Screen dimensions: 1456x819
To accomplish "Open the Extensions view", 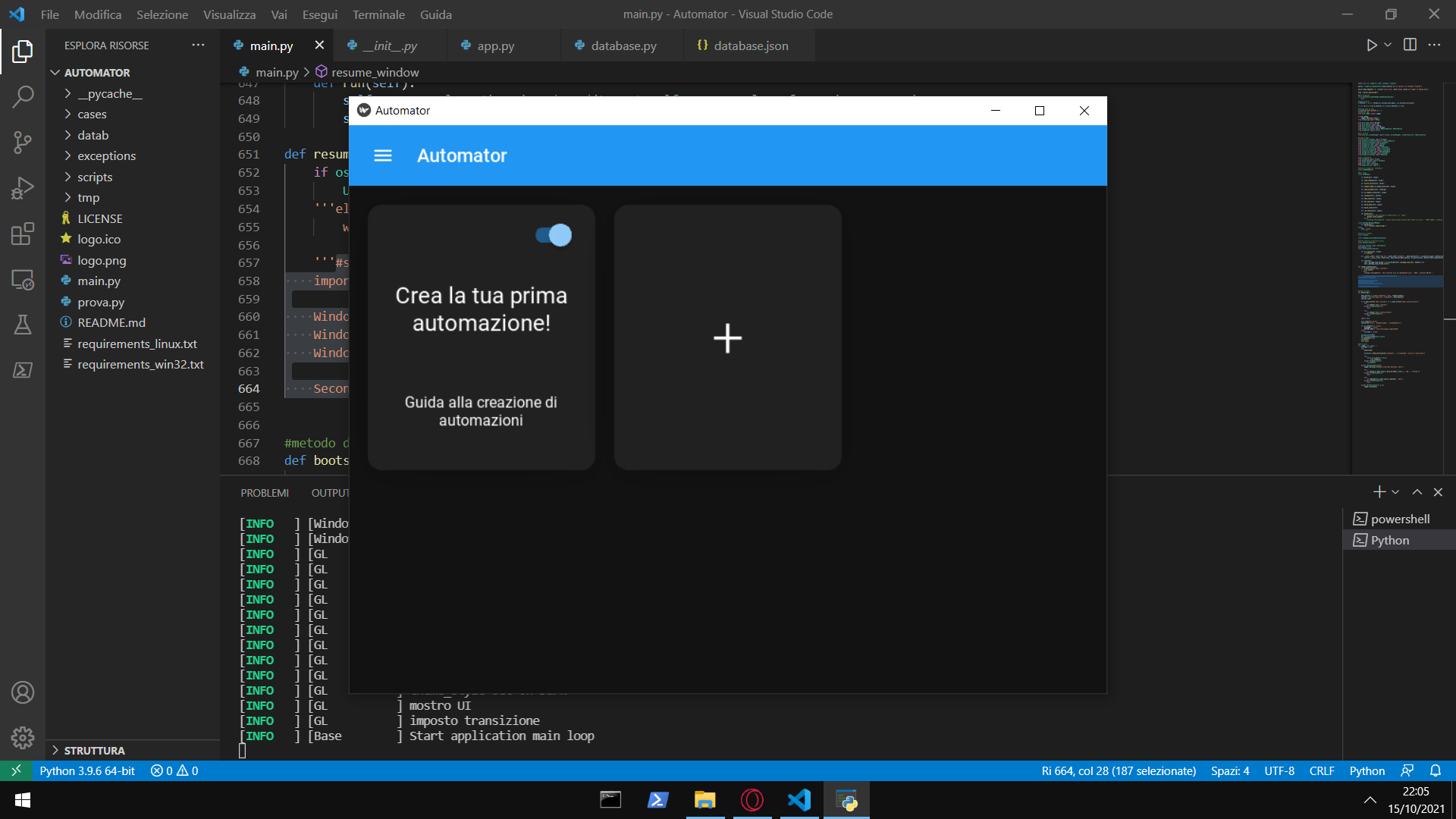I will click(x=22, y=234).
